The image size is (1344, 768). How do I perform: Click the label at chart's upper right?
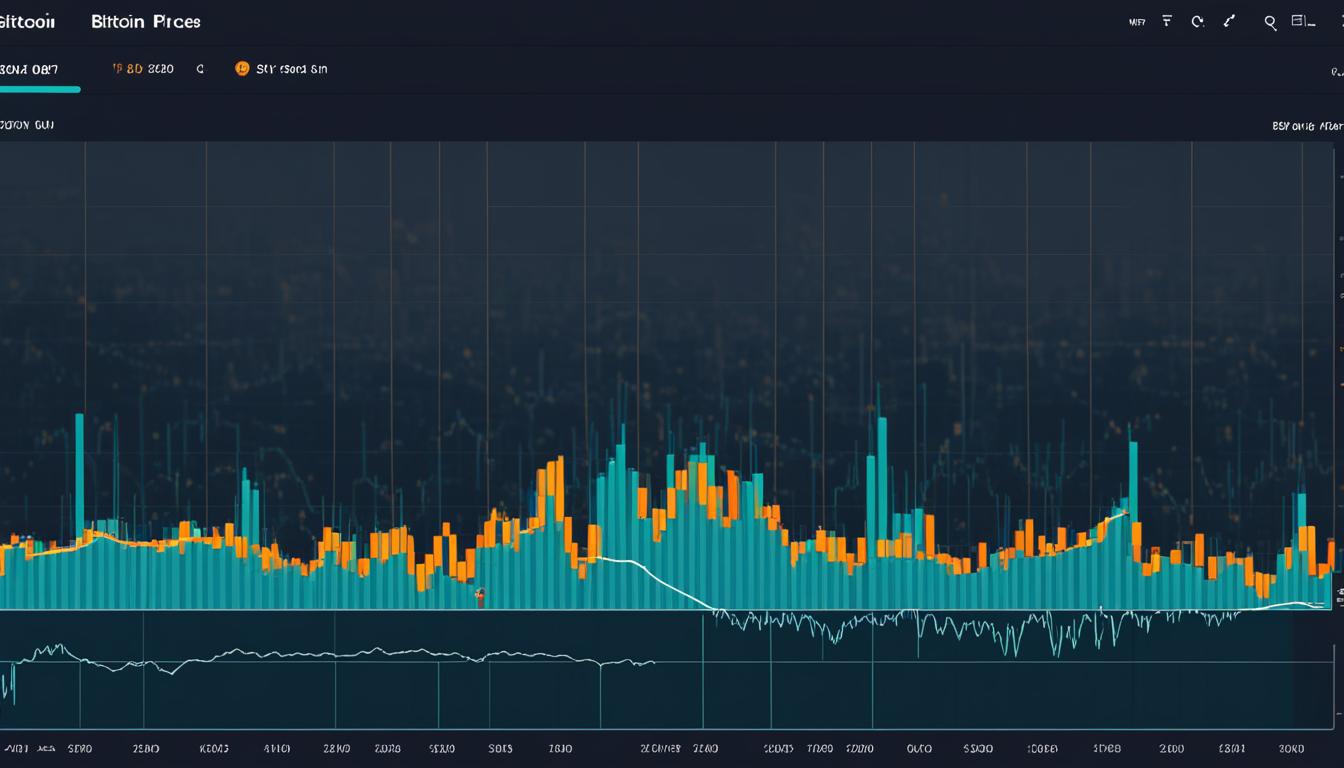[1307, 127]
